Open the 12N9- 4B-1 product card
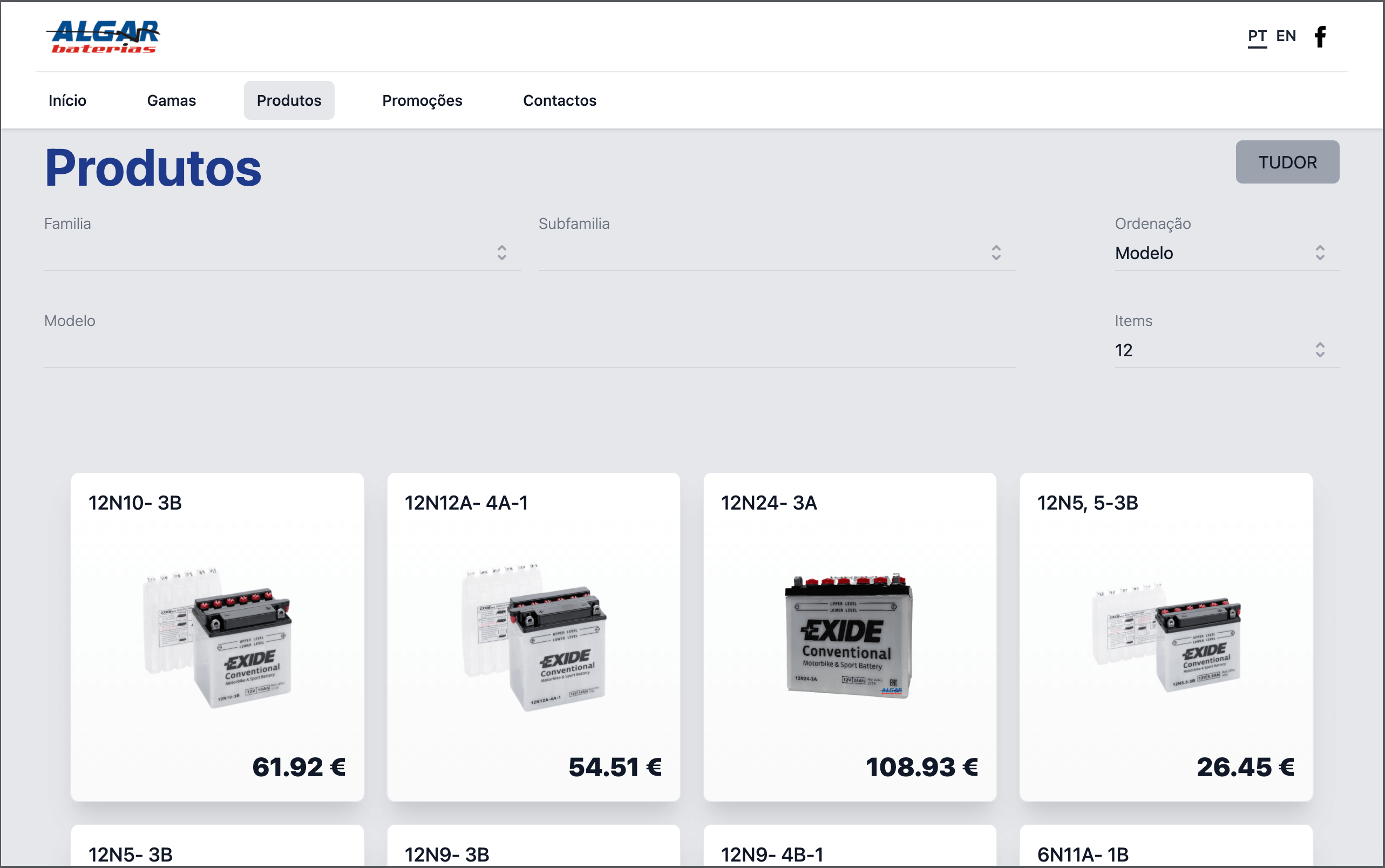The image size is (1385, 868). pos(850,846)
